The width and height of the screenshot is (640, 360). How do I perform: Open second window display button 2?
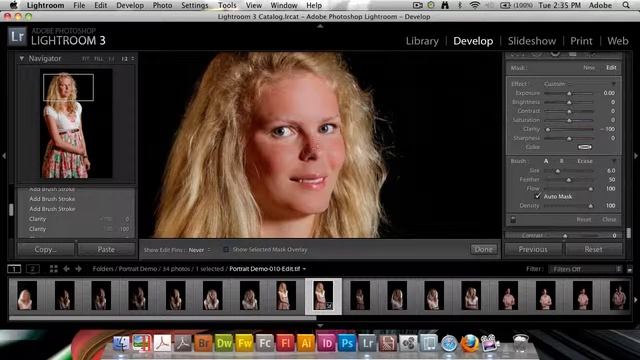[33, 269]
